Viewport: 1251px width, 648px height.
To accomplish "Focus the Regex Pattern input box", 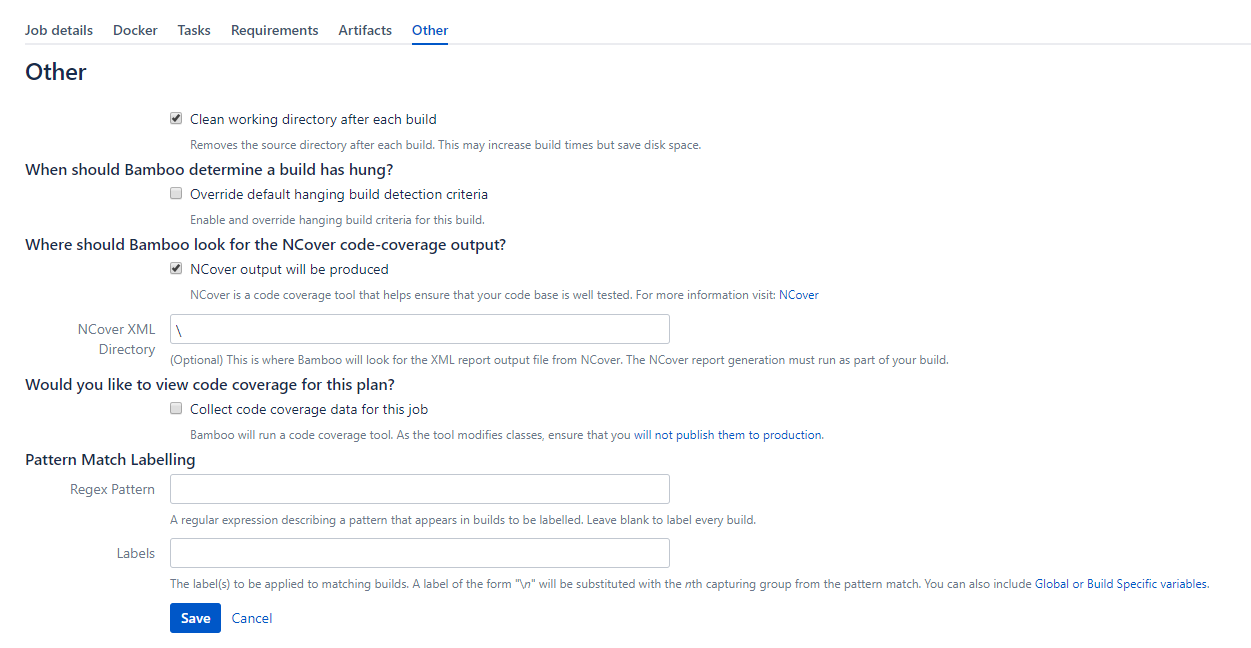I will coord(419,489).
